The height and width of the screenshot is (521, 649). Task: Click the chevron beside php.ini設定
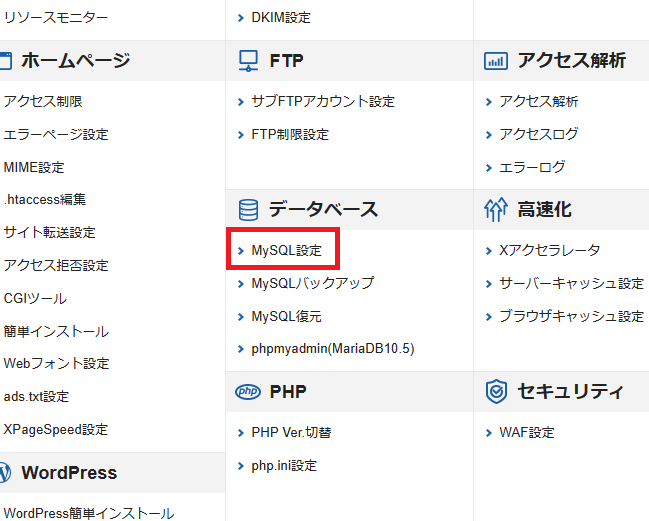tap(241, 466)
